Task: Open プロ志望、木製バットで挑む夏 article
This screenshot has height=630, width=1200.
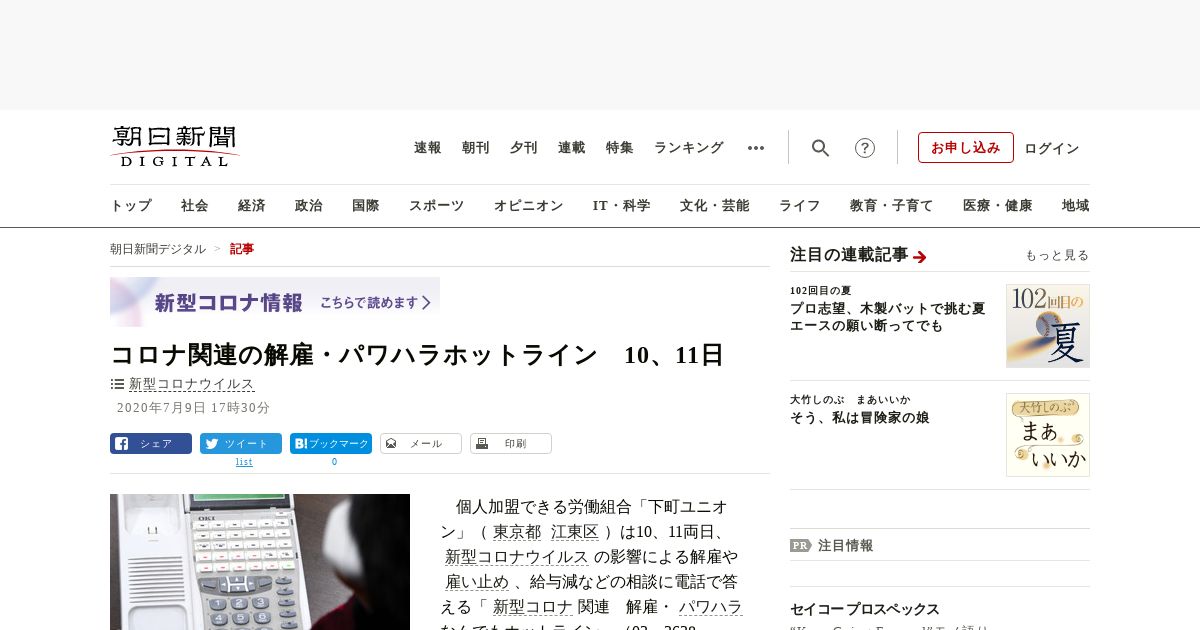Action: (887, 317)
